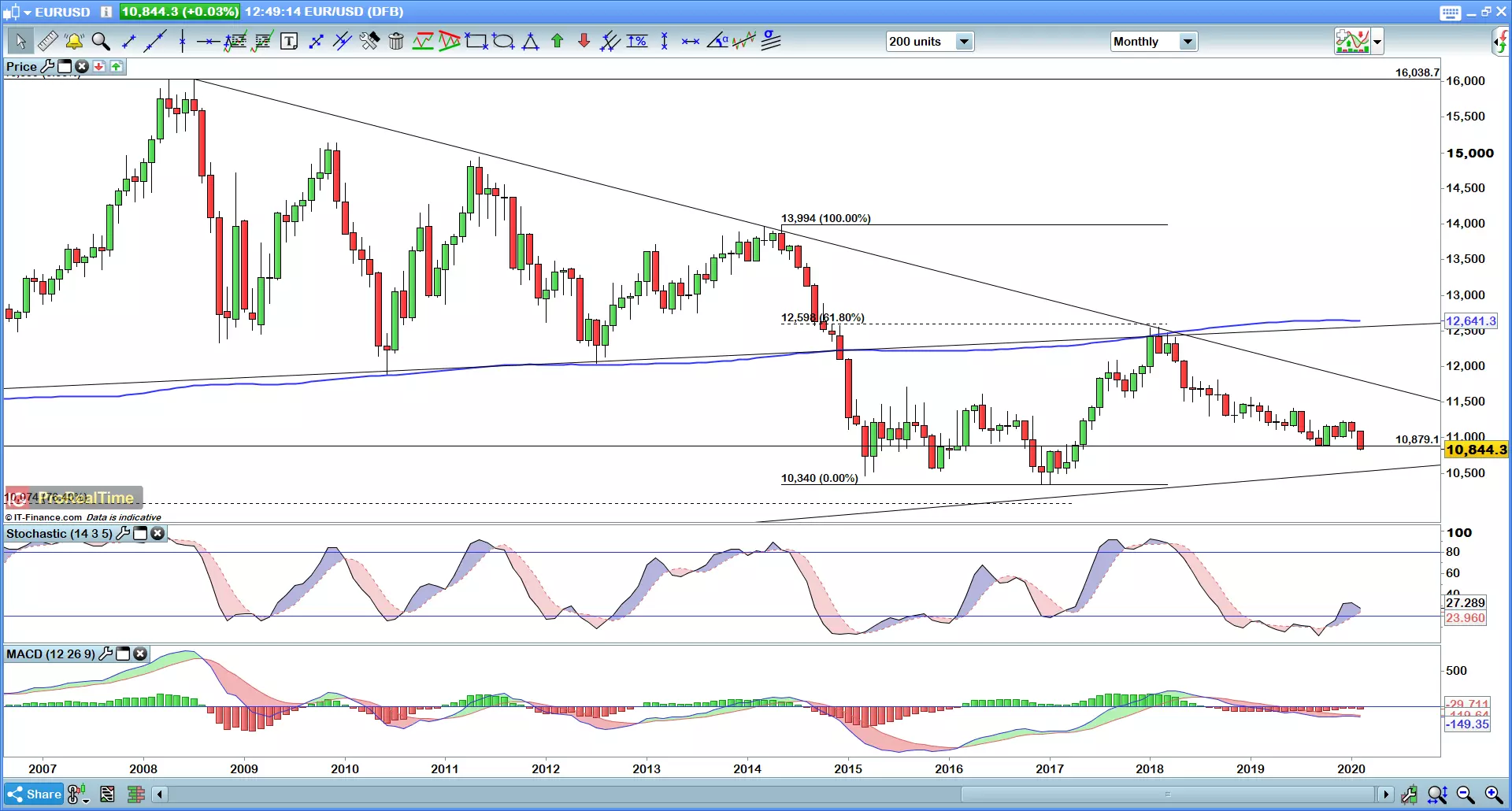
Task: Move Price panel up with green arrow
Action: pyautogui.click(x=117, y=67)
